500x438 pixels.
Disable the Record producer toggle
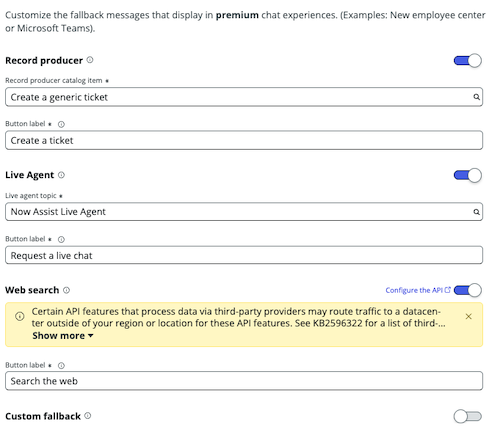click(x=468, y=61)
